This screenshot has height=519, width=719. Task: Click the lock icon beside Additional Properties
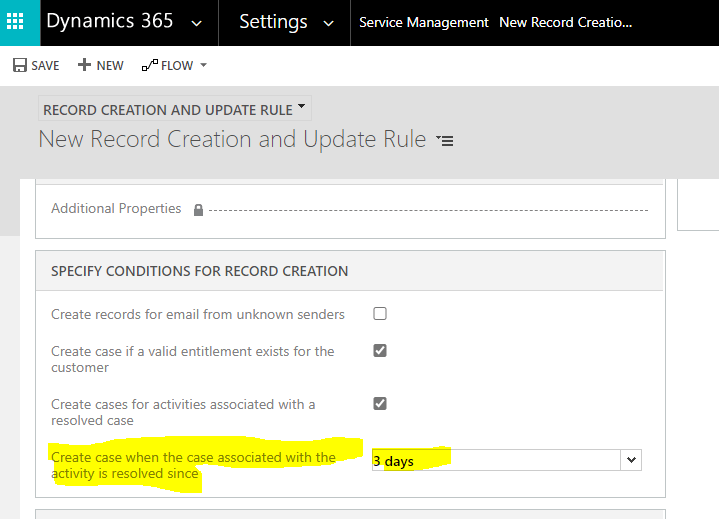pos(198,210)
